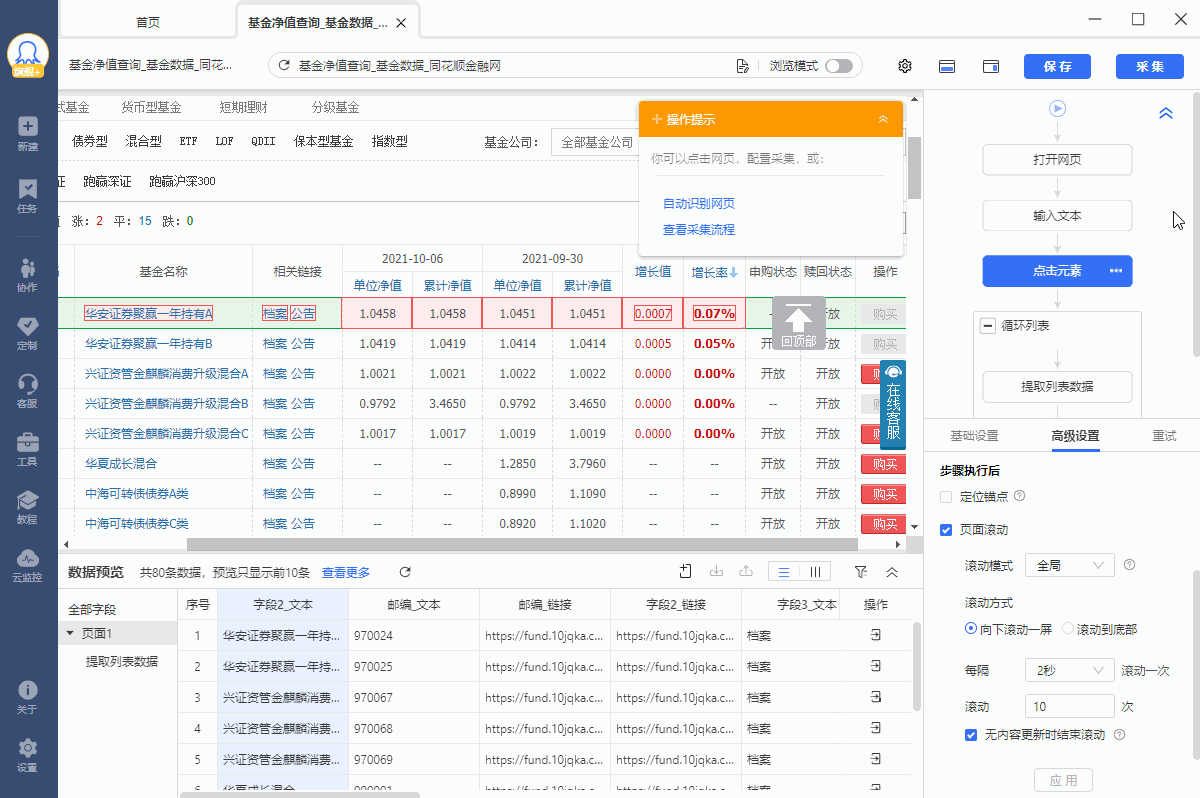Switch the data preview to column view
This screenshot has height=798, width=1200.
point(815,571)
